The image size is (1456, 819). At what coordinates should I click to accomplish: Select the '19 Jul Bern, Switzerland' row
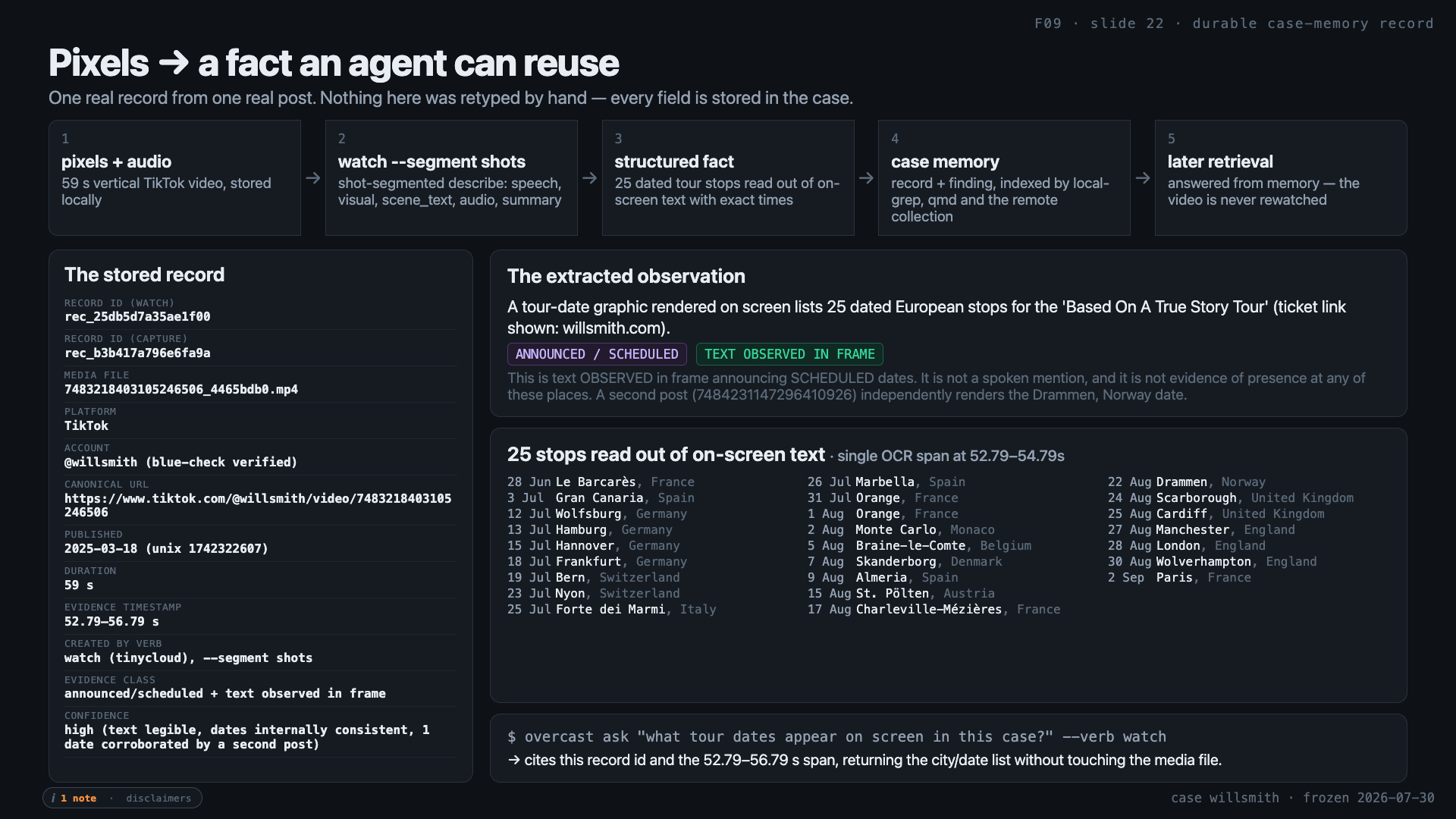pyautogui.click(x=593, y=578)
